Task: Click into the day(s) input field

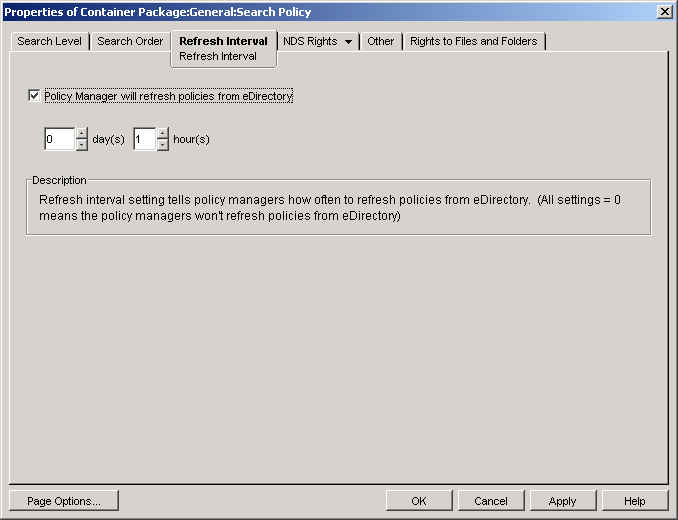Action: pos(59,139)
